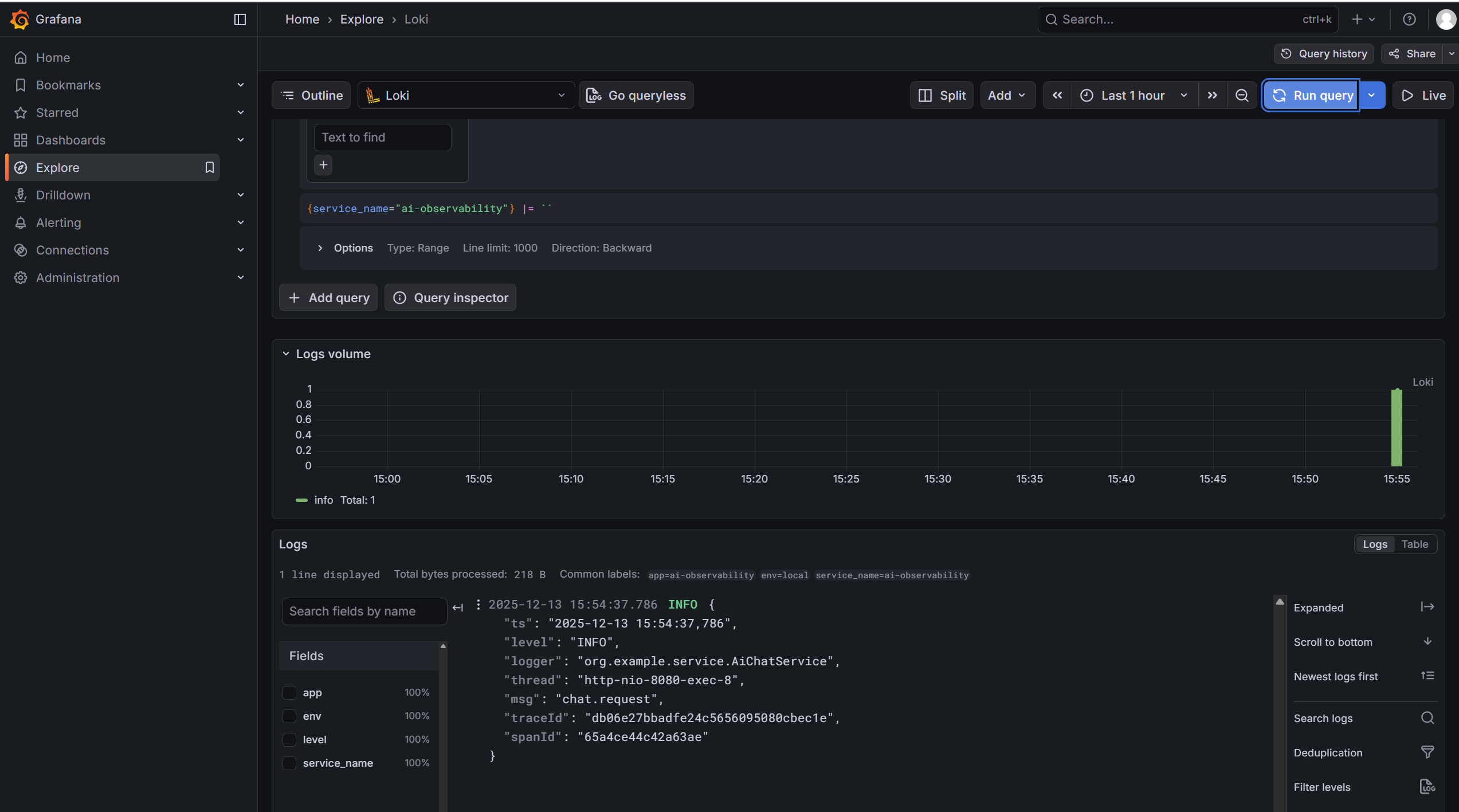Open the help question mark icon

tap(1409, 19)
